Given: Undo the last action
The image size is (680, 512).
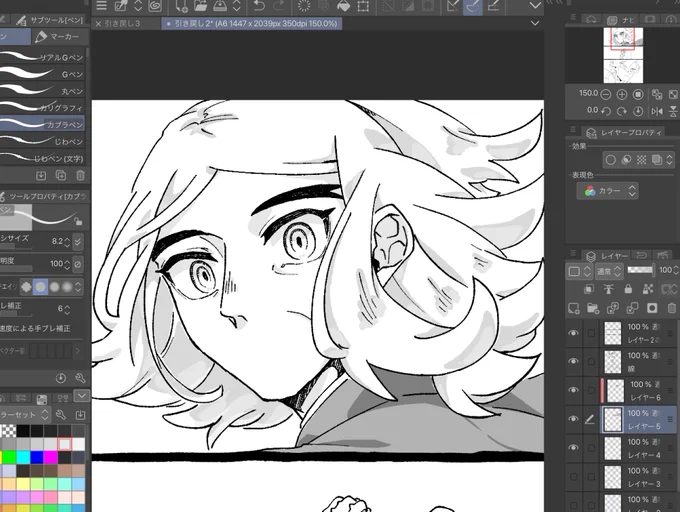Looking at the screenshot, I should pyautogui.click(x=259, y=5).
